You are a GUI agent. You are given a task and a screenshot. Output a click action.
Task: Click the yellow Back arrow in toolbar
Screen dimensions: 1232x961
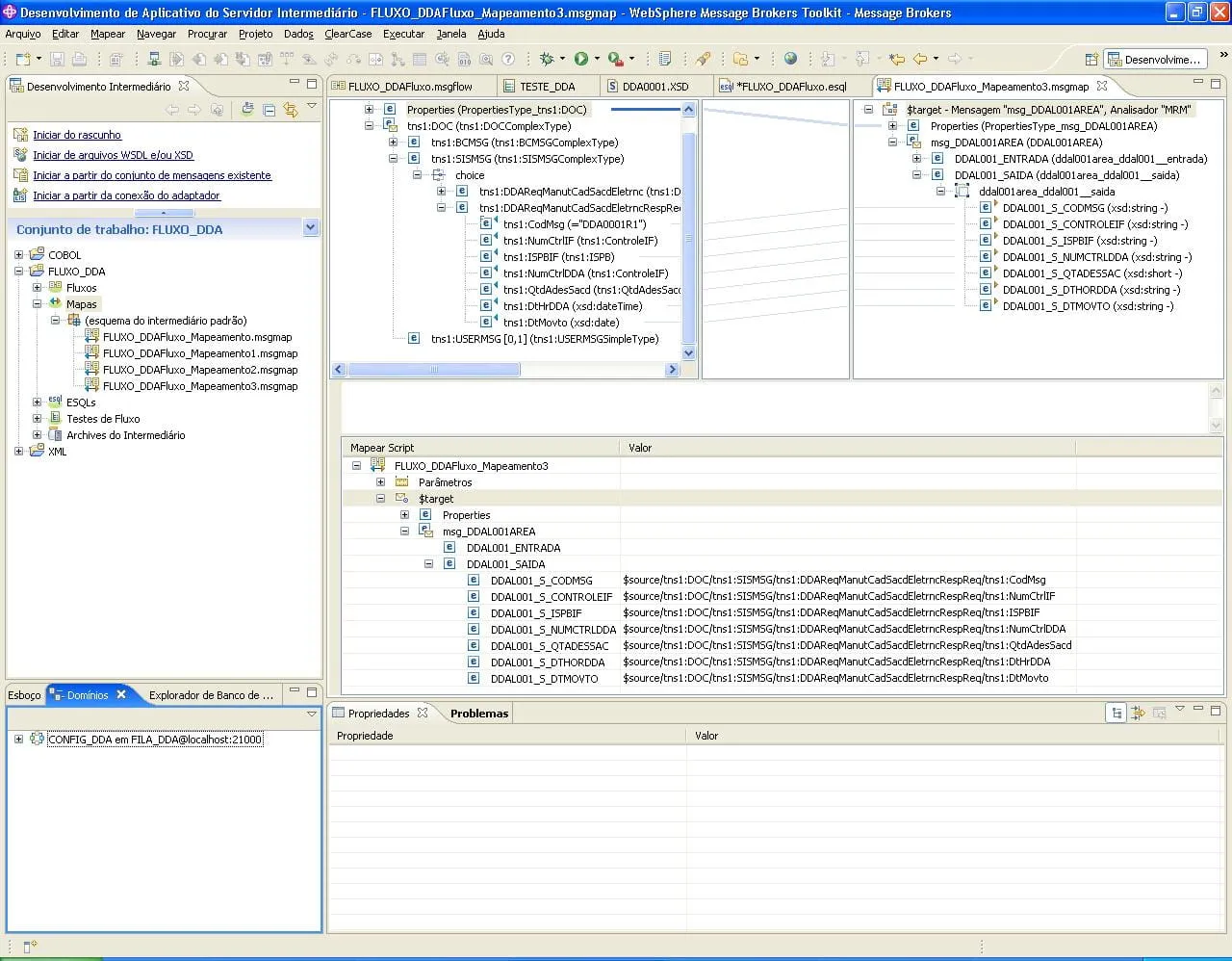(920, 59)
